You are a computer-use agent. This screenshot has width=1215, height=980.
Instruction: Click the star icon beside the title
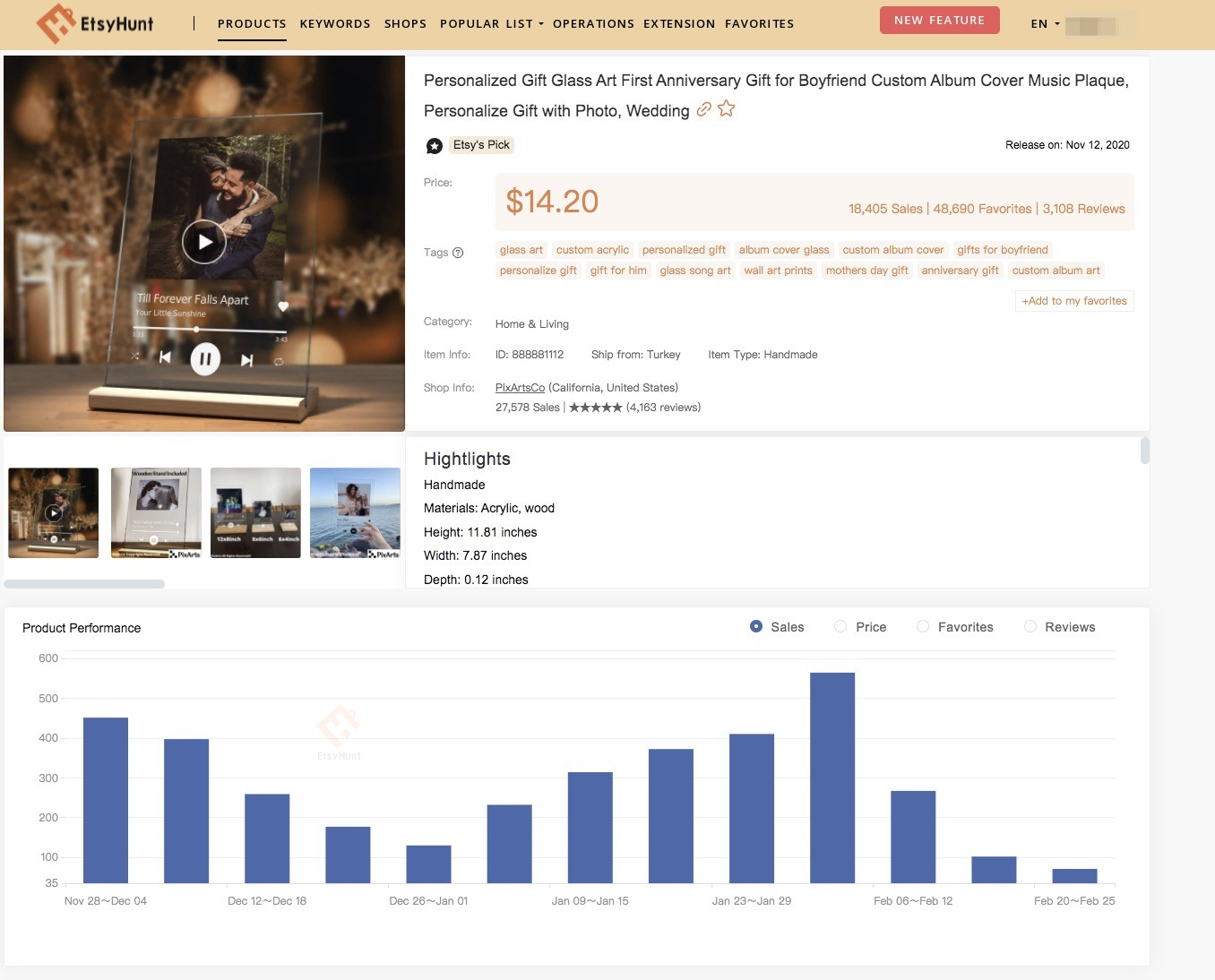726,108
